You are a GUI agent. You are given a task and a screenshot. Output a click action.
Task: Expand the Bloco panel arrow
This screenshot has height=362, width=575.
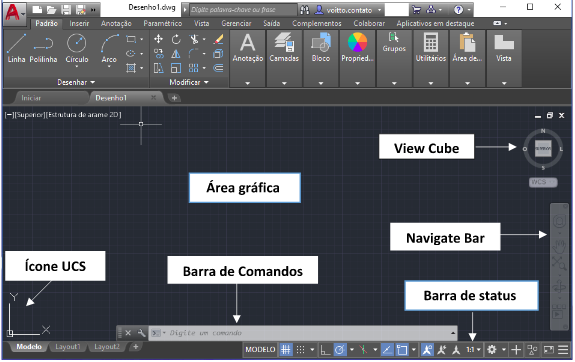[321, 83]
